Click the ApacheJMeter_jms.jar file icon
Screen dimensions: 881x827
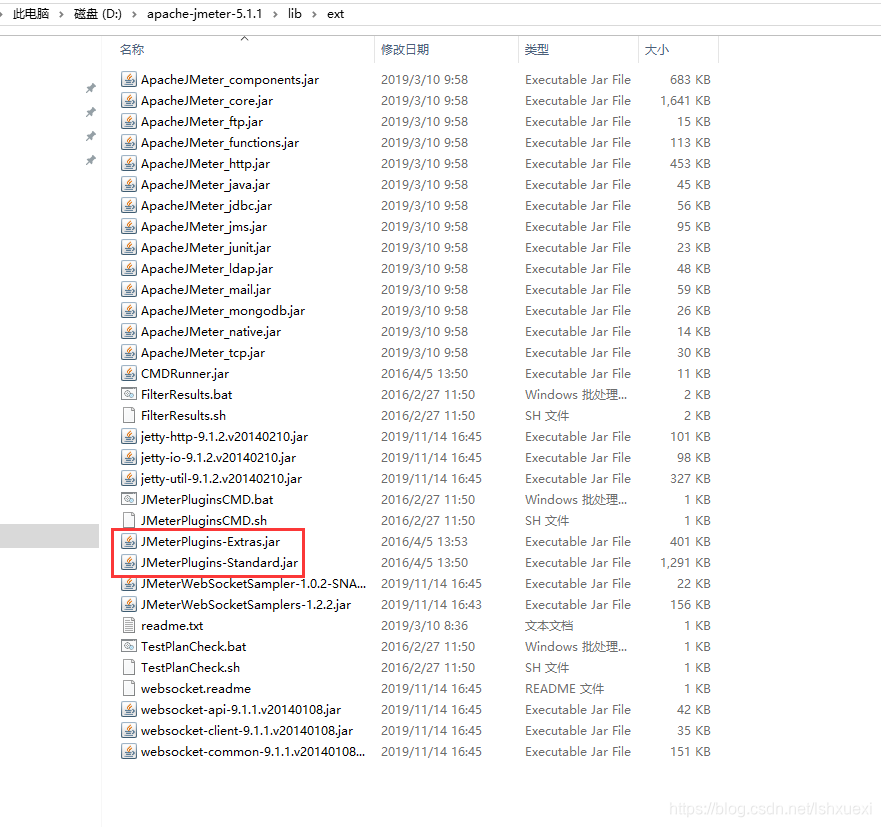point(129,226)
